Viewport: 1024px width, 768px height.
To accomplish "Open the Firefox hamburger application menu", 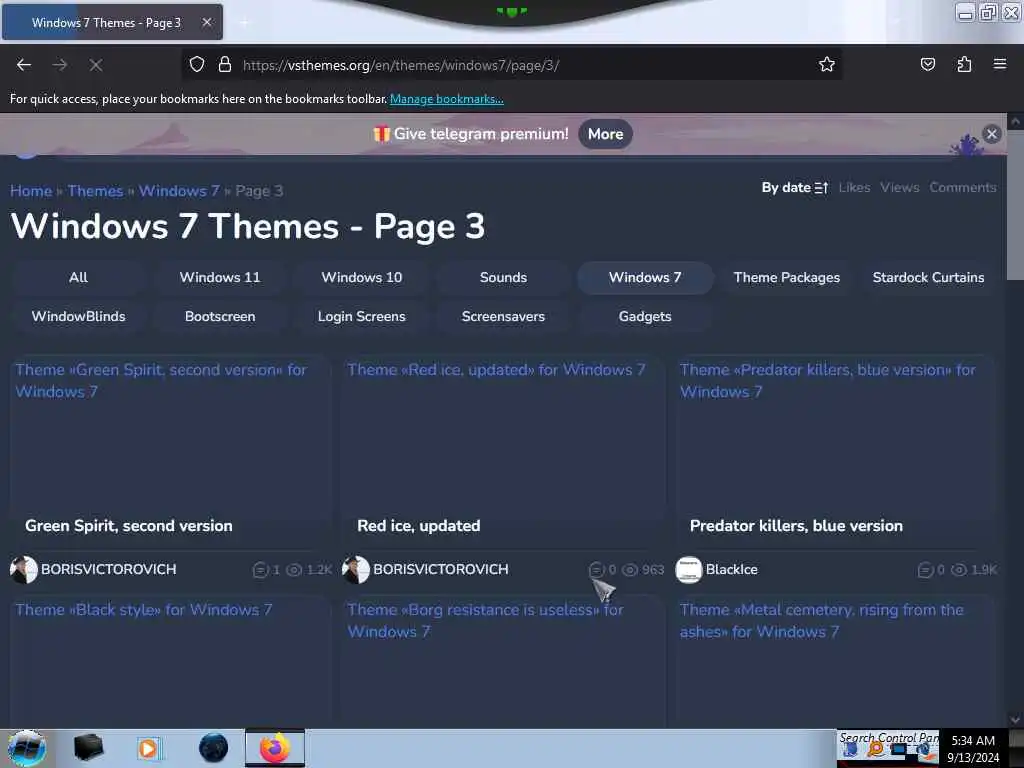I will (1000, 64).
